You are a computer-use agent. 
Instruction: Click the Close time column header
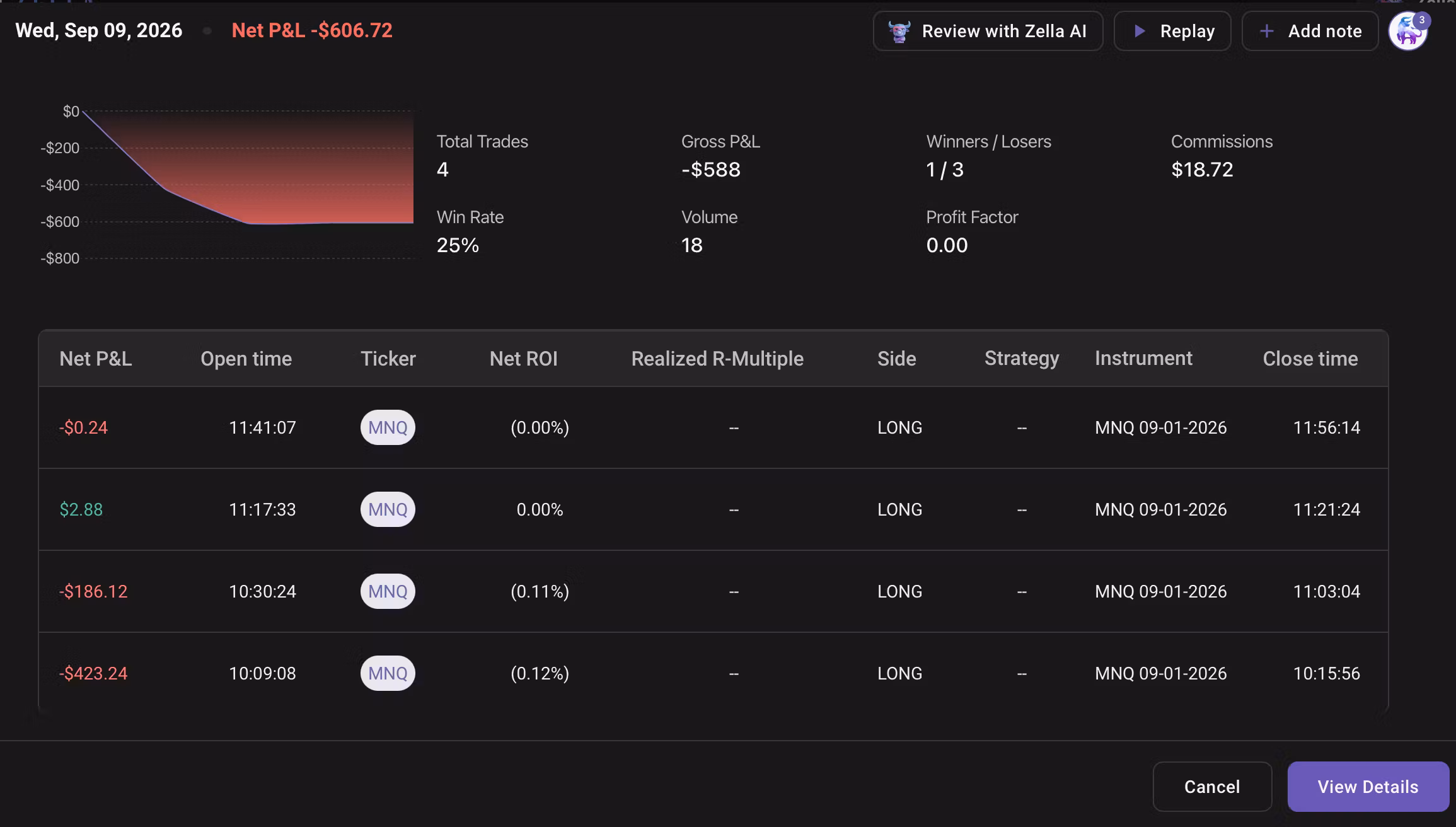click(1310, 359)
